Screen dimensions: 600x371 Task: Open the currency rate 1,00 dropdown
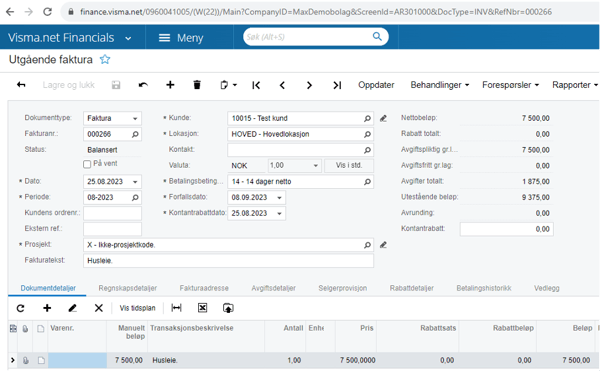click(x=316, y=166)
